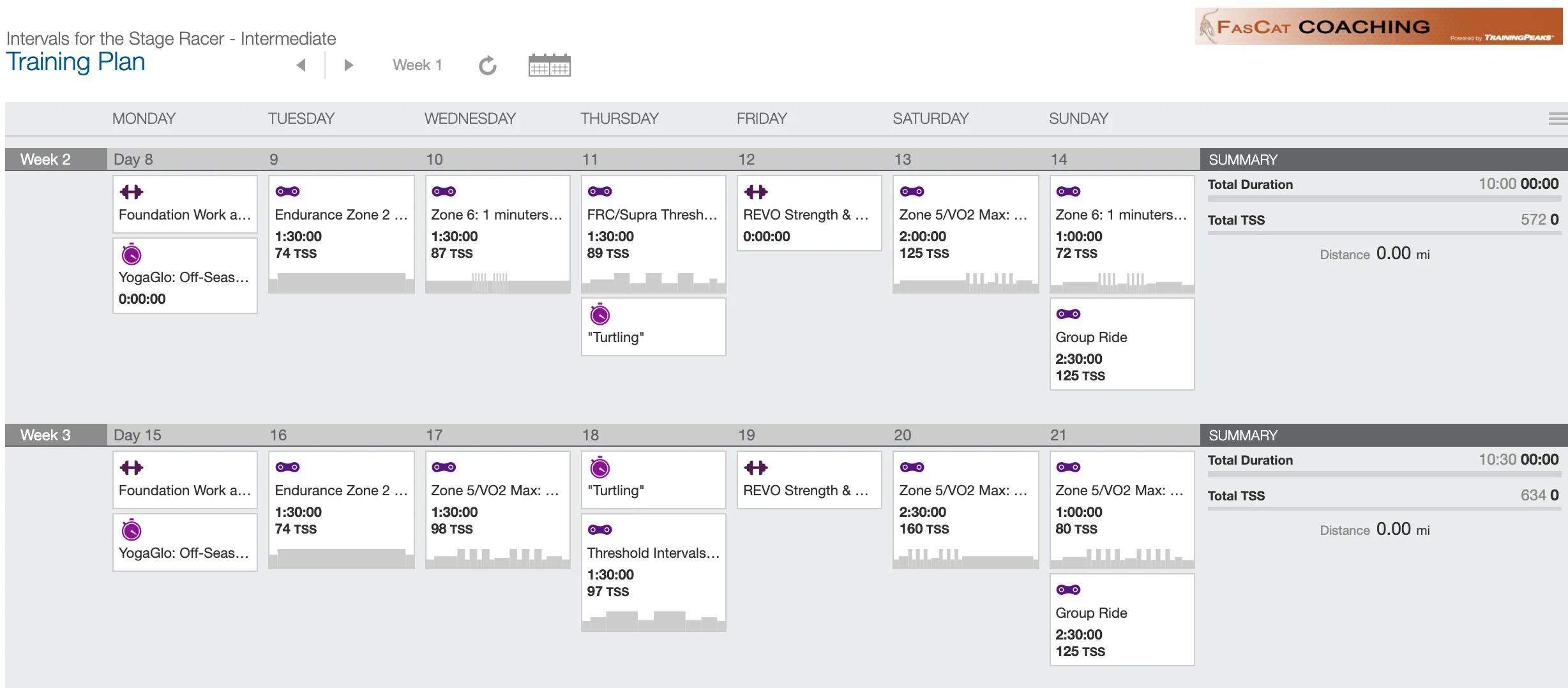The height and width of the screenshot is (688, 1568).
Task: Select the Week 2 row label
Action: (x=45, y=160)
